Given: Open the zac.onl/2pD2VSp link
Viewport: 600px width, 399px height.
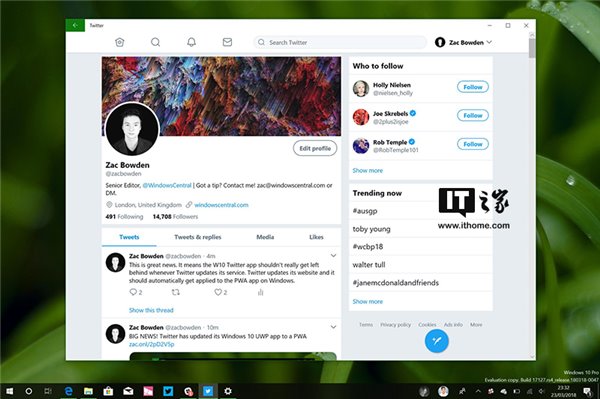Looking at the screenshot, I should point(152,344).
